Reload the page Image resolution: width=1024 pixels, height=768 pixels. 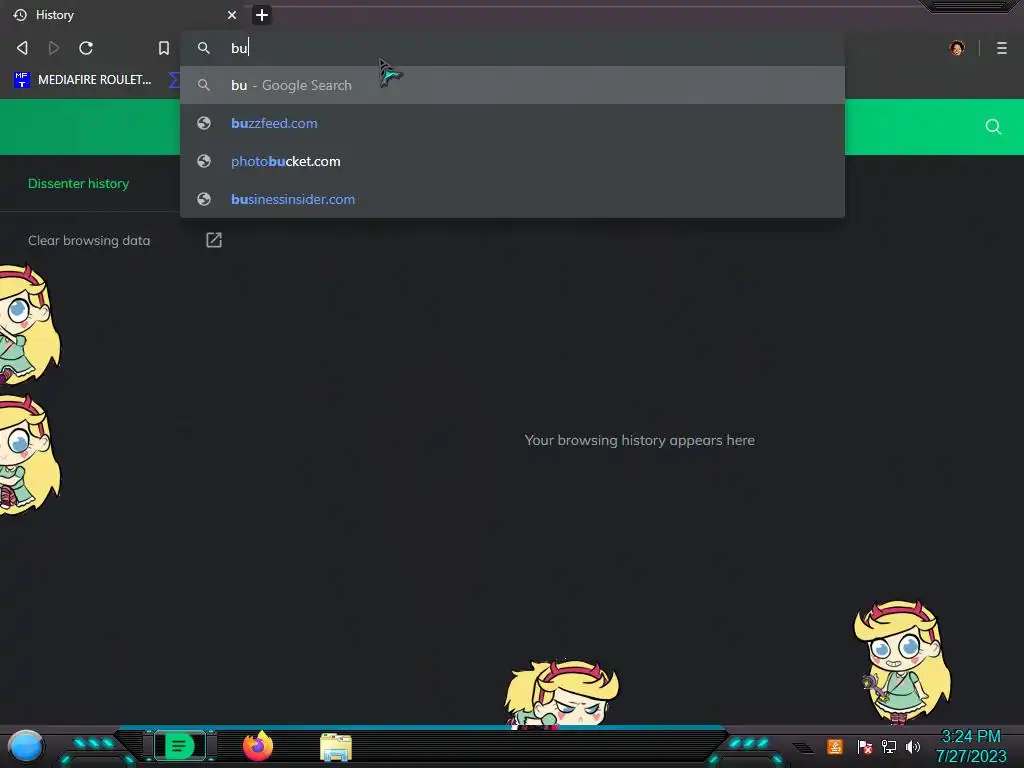[x=86, y=48]
